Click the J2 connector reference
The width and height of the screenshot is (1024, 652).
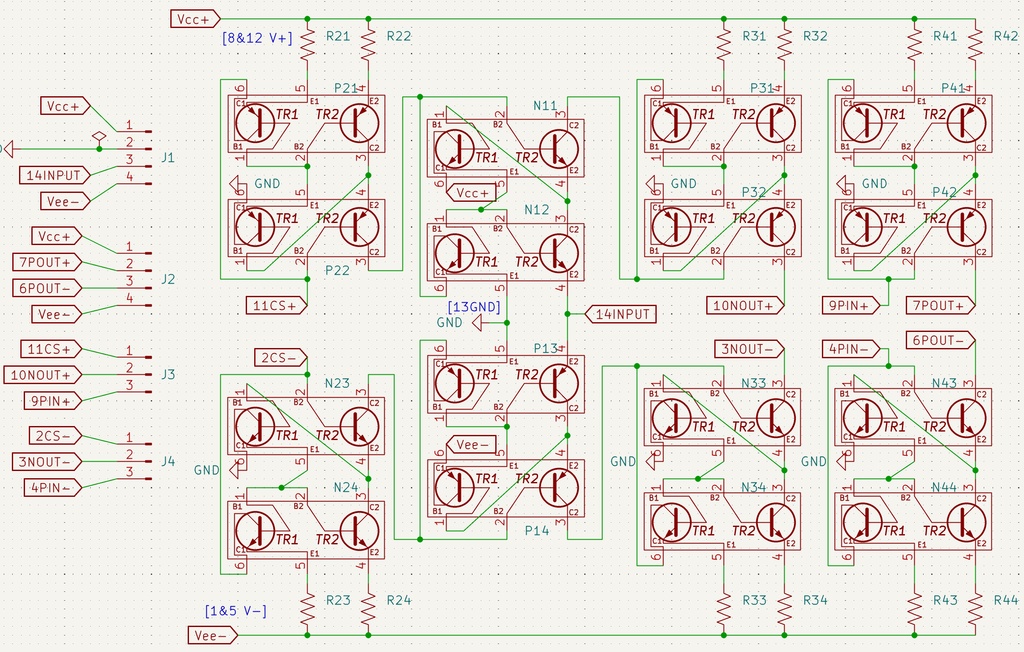(168, 279)
